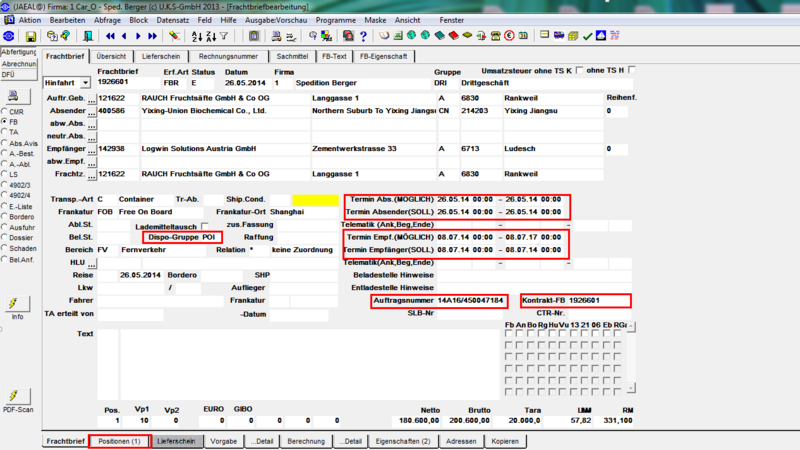Select the Dossier radio option
This screenshot has height=450, width=800.
click(5, 238)
